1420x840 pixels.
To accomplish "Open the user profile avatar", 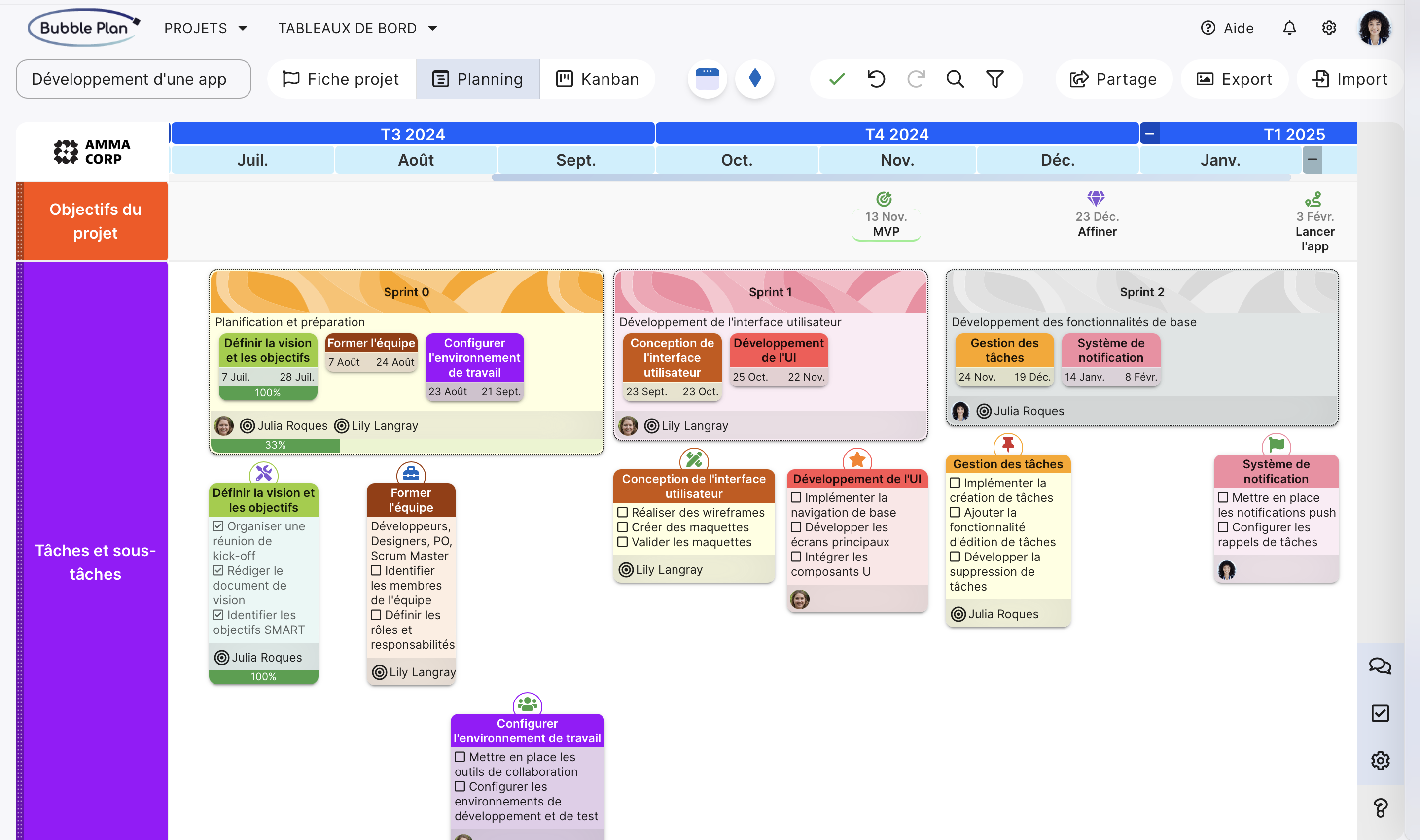I will (x=1374, y=28).
